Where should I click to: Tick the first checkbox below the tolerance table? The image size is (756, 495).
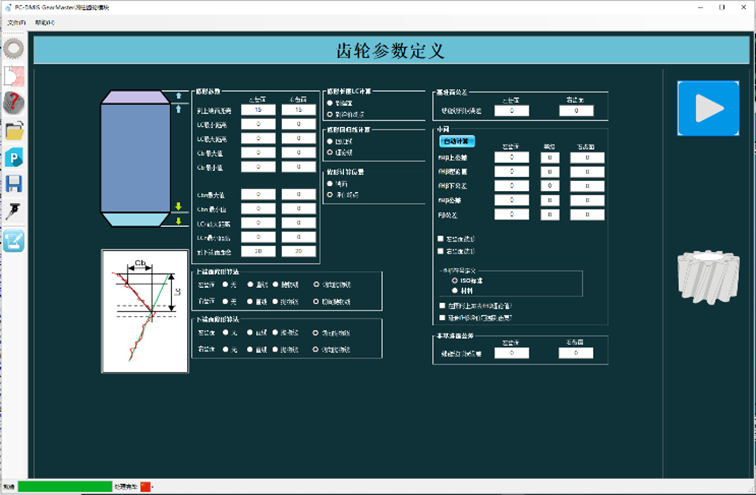[x=442, y=239]
